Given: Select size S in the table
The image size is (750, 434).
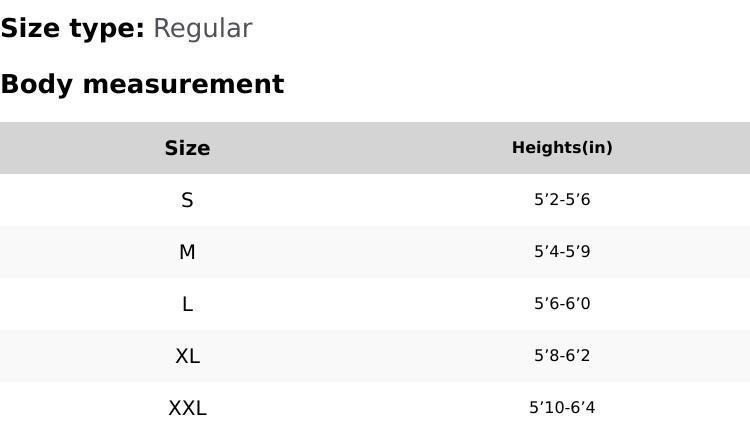Looking at the screenshot, I should (x=187, y=200).
